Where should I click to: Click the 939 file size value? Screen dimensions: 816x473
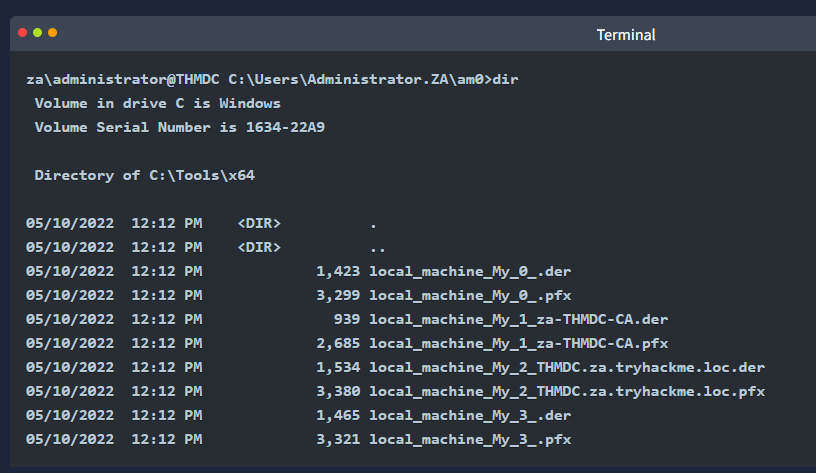click(x=347, y=319)
